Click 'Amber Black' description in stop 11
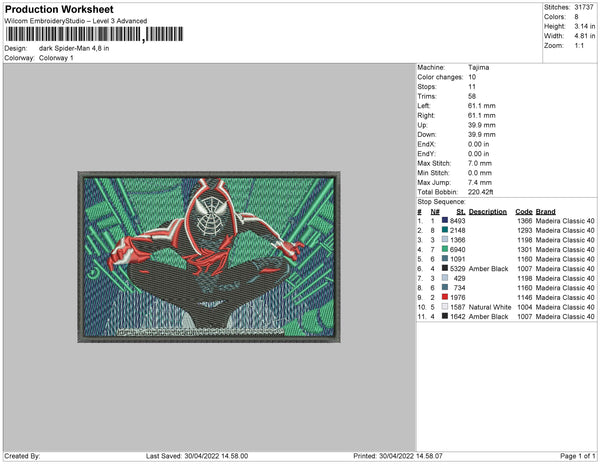 [489, 316]
